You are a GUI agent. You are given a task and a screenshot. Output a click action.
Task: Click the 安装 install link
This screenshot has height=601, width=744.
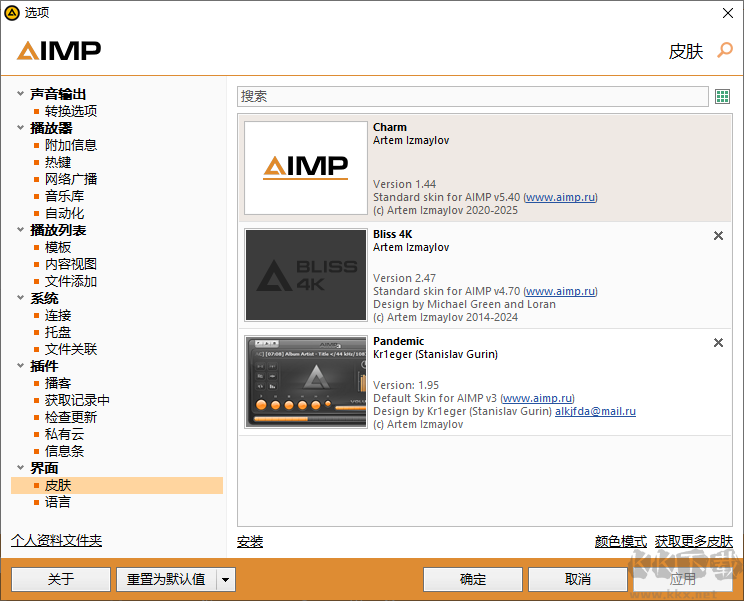[250, 541]
